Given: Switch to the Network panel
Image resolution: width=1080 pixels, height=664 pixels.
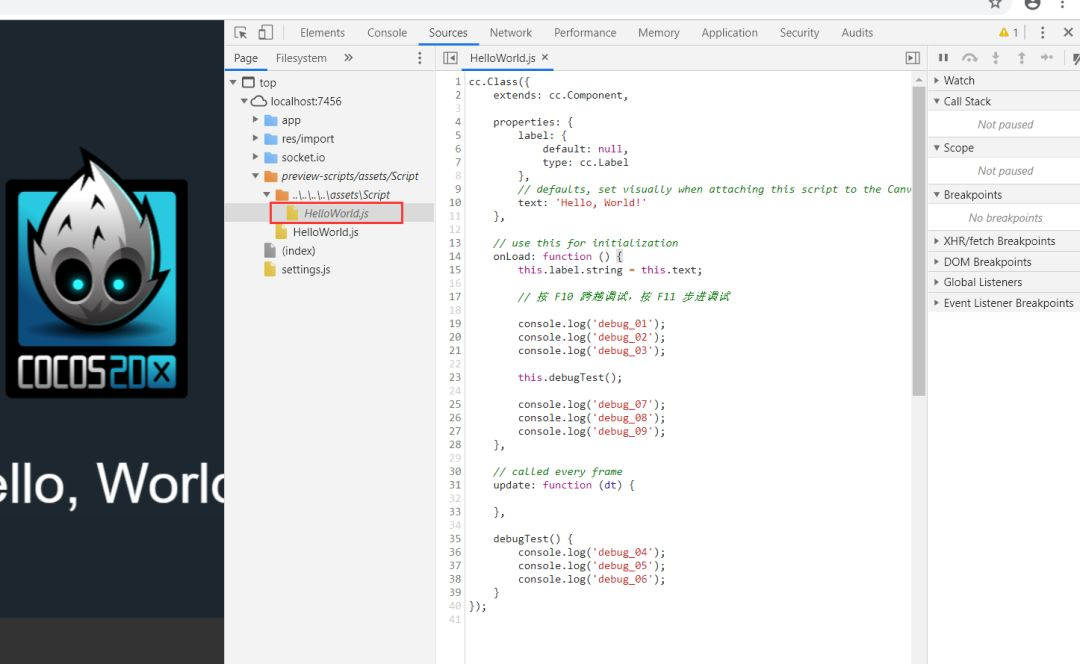Looking at the screenshot, I should 510,32.
